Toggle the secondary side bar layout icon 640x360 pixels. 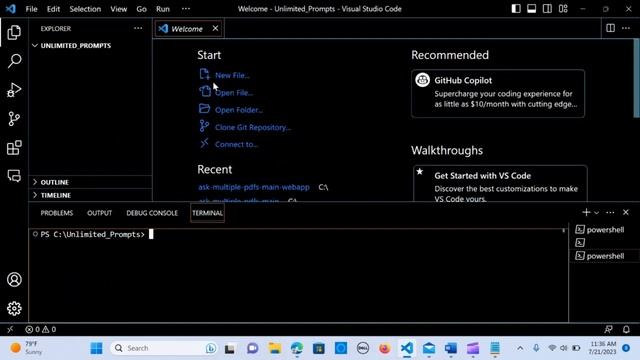coord(547,9)
